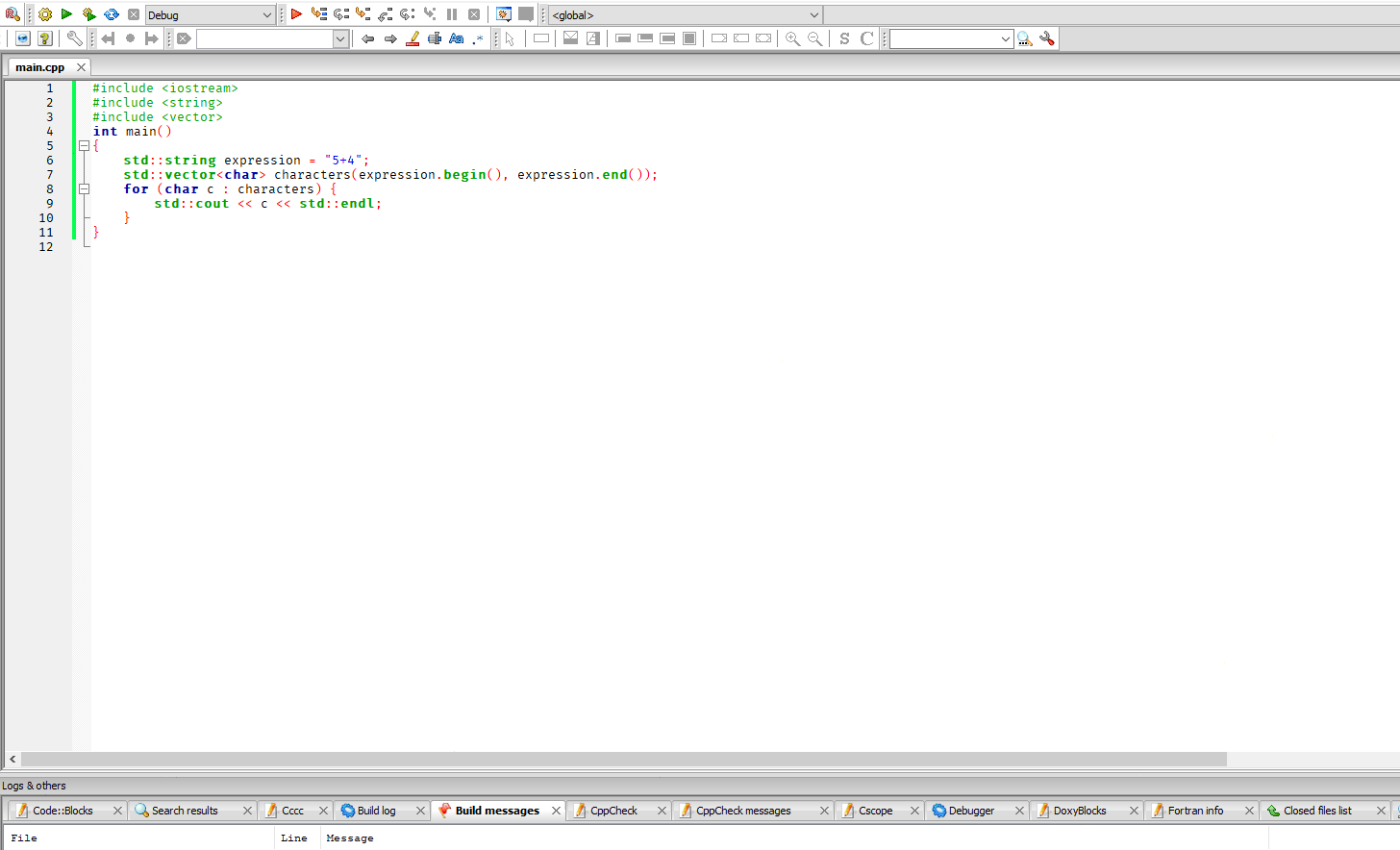This screenshot has height=850, width=1400.
Task: Step into the next function
Action: point(362,14)
